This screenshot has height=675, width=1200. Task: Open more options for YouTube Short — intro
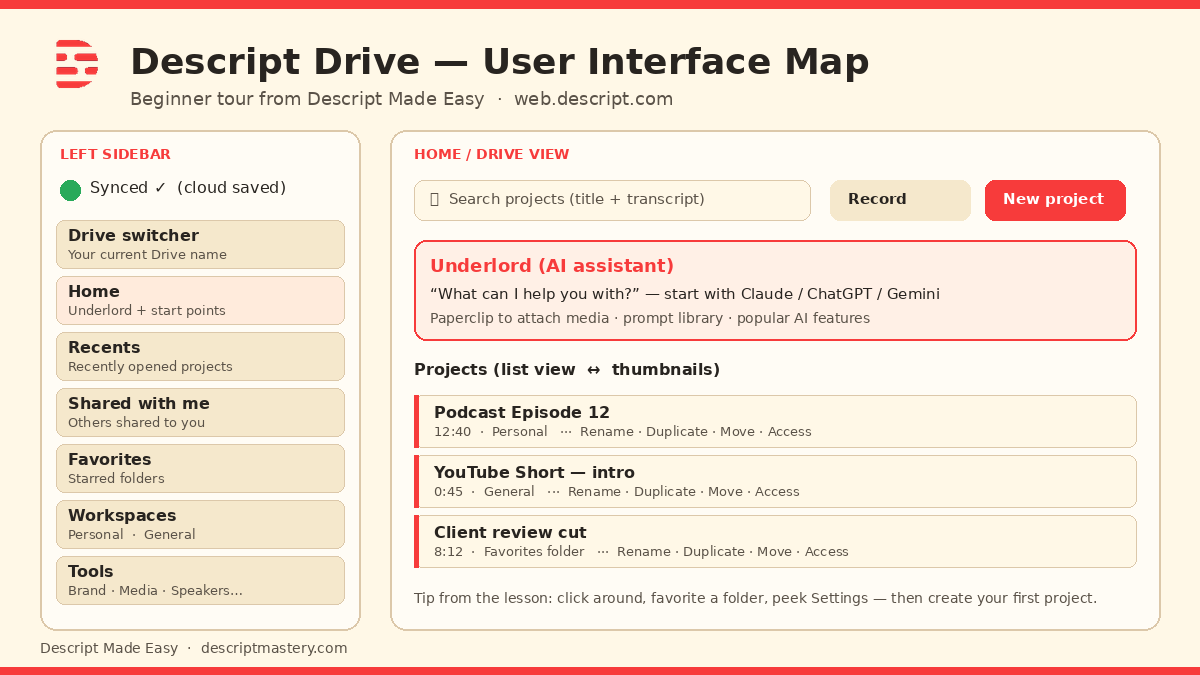[554, 492]
